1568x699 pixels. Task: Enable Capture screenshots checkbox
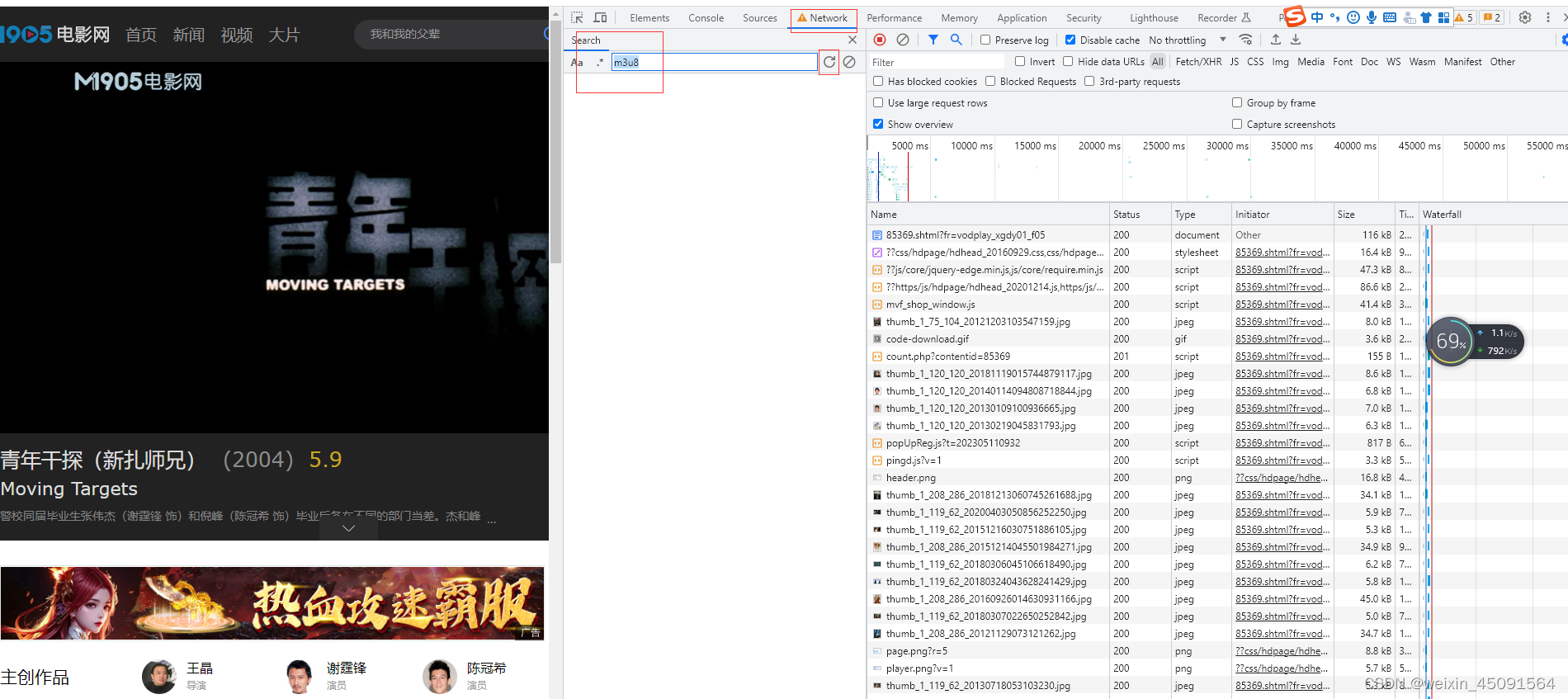(1237, 124)
